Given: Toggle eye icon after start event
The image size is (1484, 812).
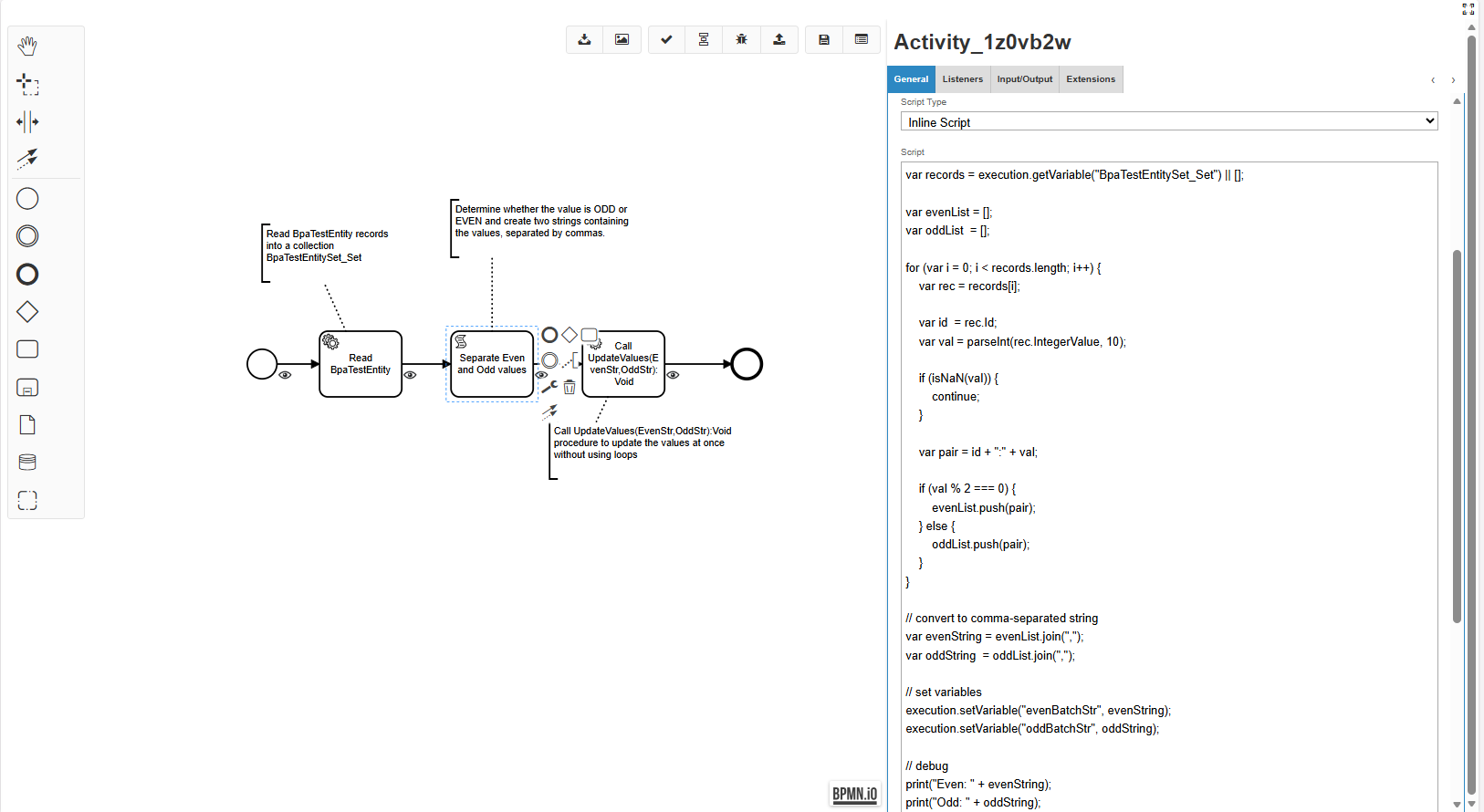Looking at the screenshot, I should (285, 375).
